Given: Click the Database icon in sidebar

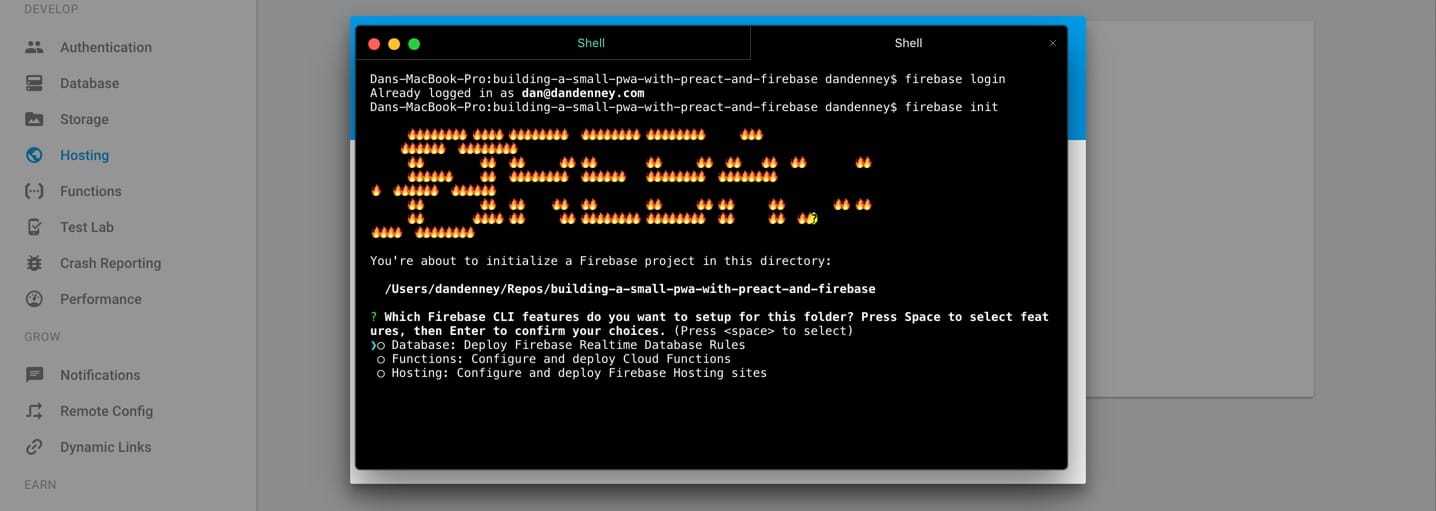Looking at the screenshot, I should [x=34, y=83].
